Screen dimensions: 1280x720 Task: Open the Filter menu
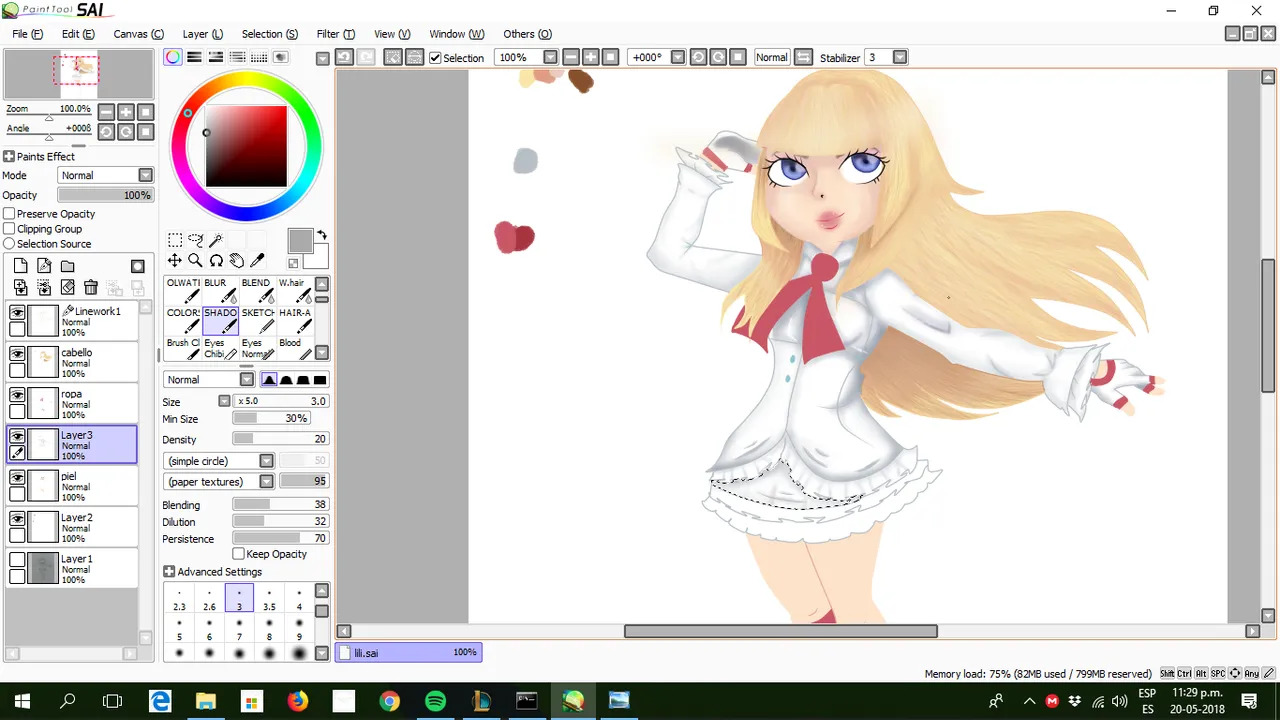point(336,34)
